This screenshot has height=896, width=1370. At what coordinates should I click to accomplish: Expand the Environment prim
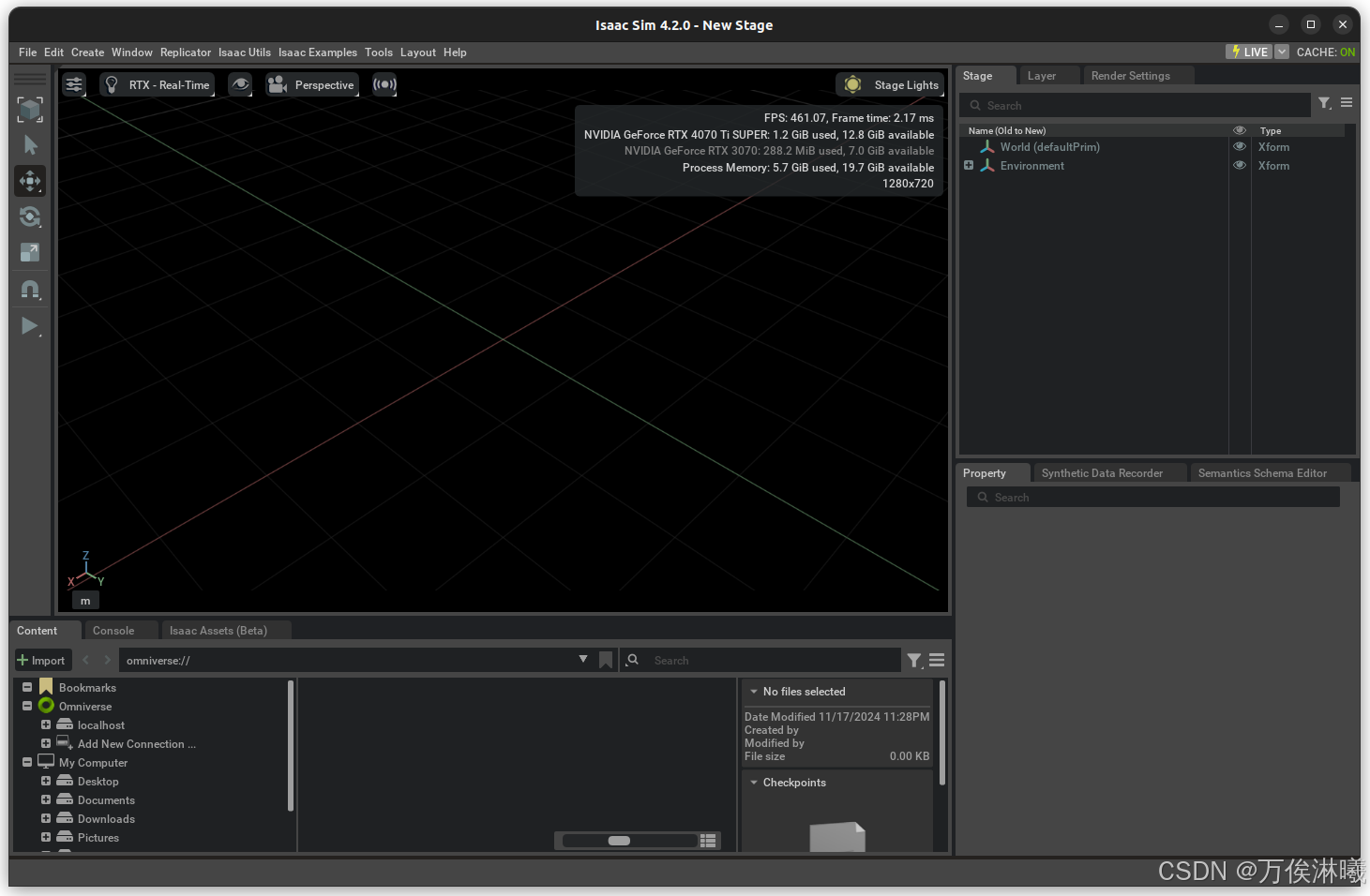(969, 166)
